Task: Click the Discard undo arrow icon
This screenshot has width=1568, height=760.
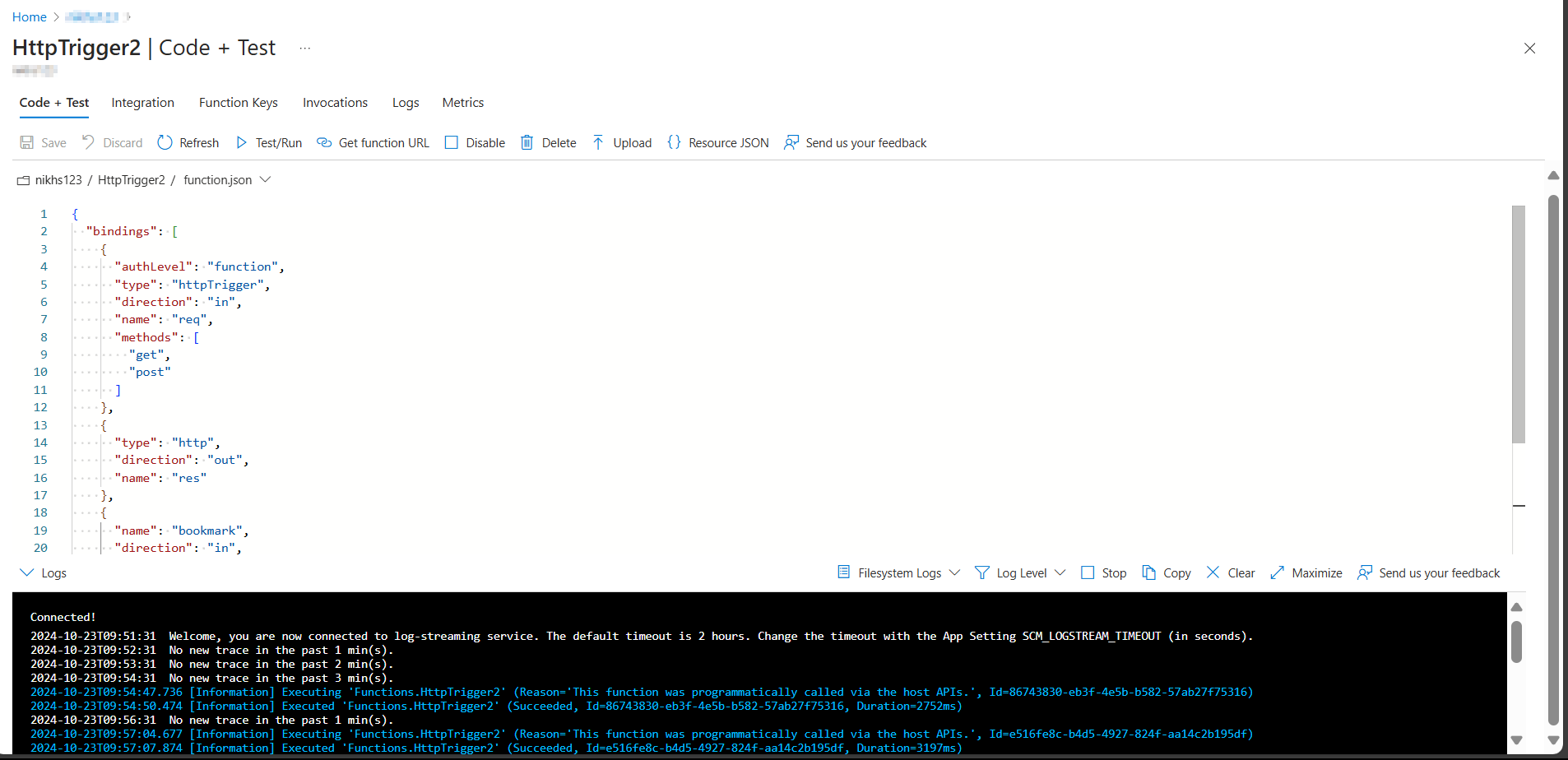Action: point(88,142)
